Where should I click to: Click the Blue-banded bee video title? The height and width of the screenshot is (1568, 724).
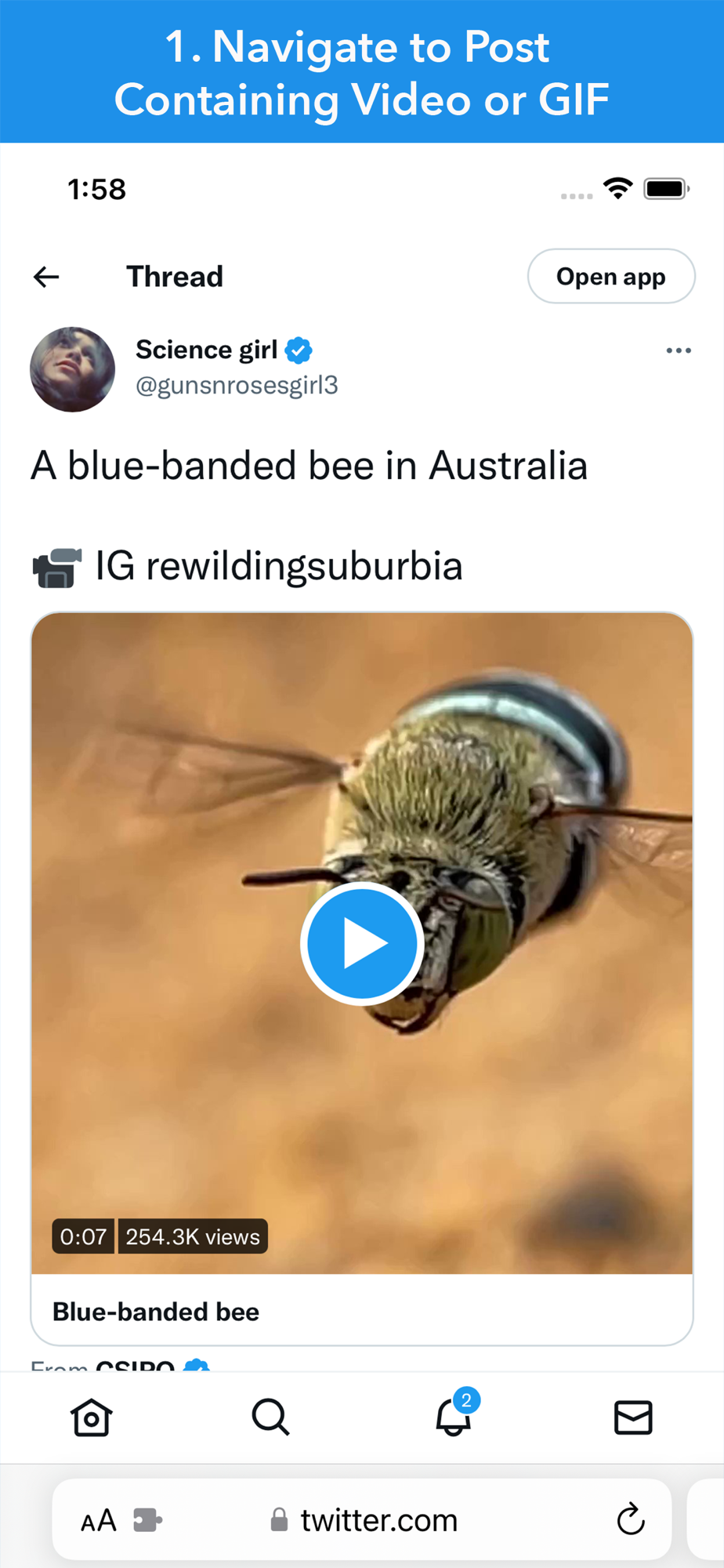click(x=156, y=1312)
